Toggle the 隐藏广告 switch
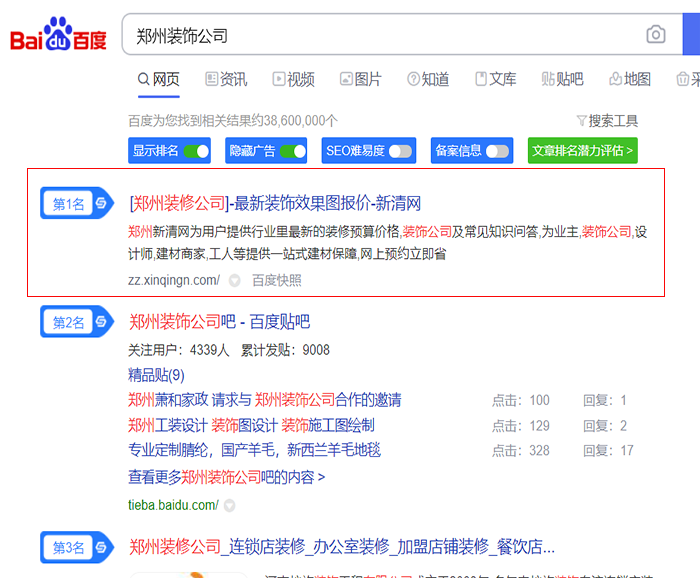 tap(293, 151)
